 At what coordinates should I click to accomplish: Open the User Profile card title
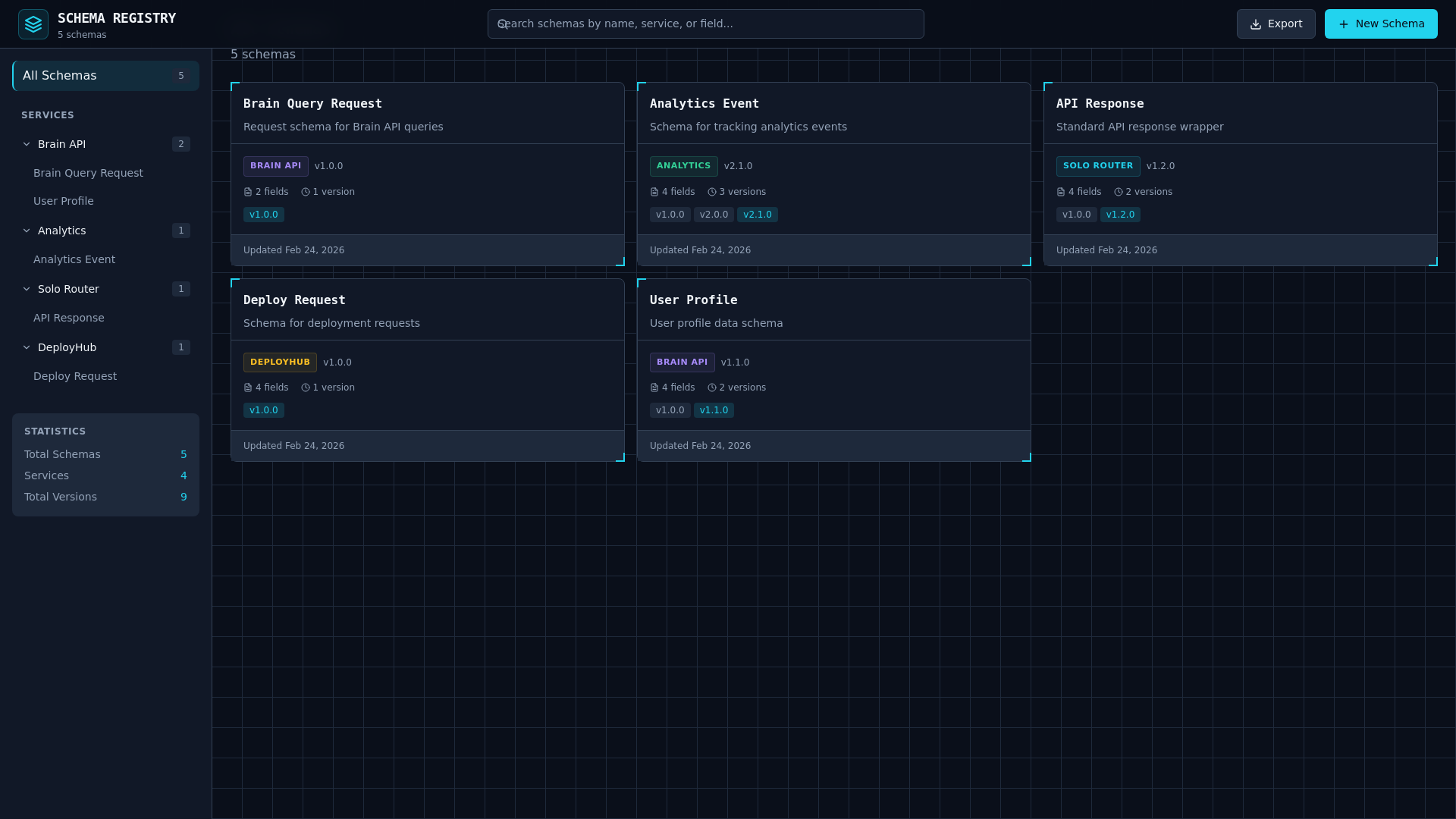coord(693,300)
